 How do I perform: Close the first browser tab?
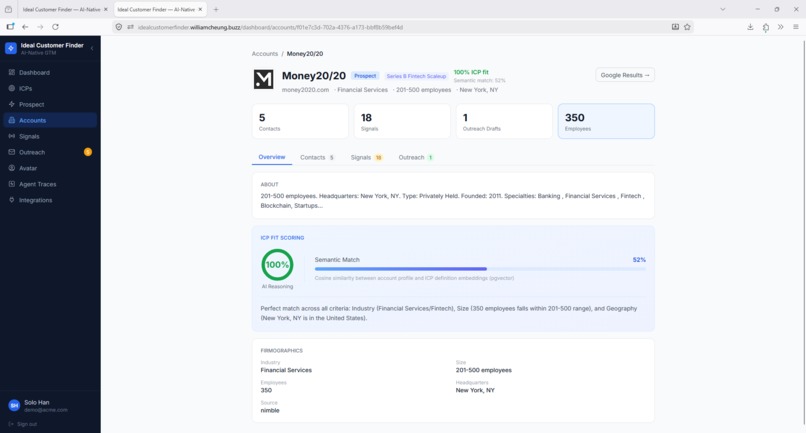(106, 9)
